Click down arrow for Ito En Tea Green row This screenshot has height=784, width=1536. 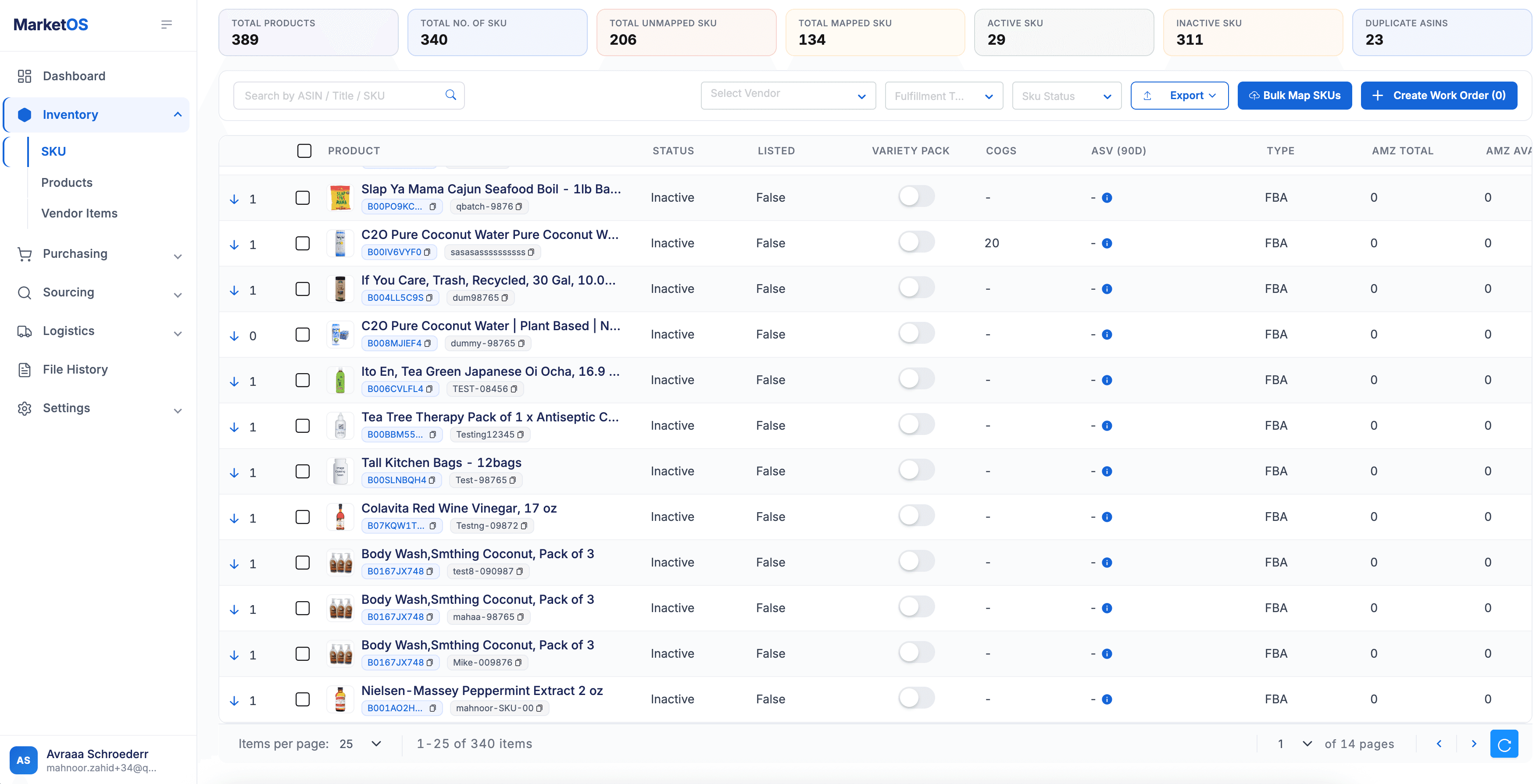234,381
